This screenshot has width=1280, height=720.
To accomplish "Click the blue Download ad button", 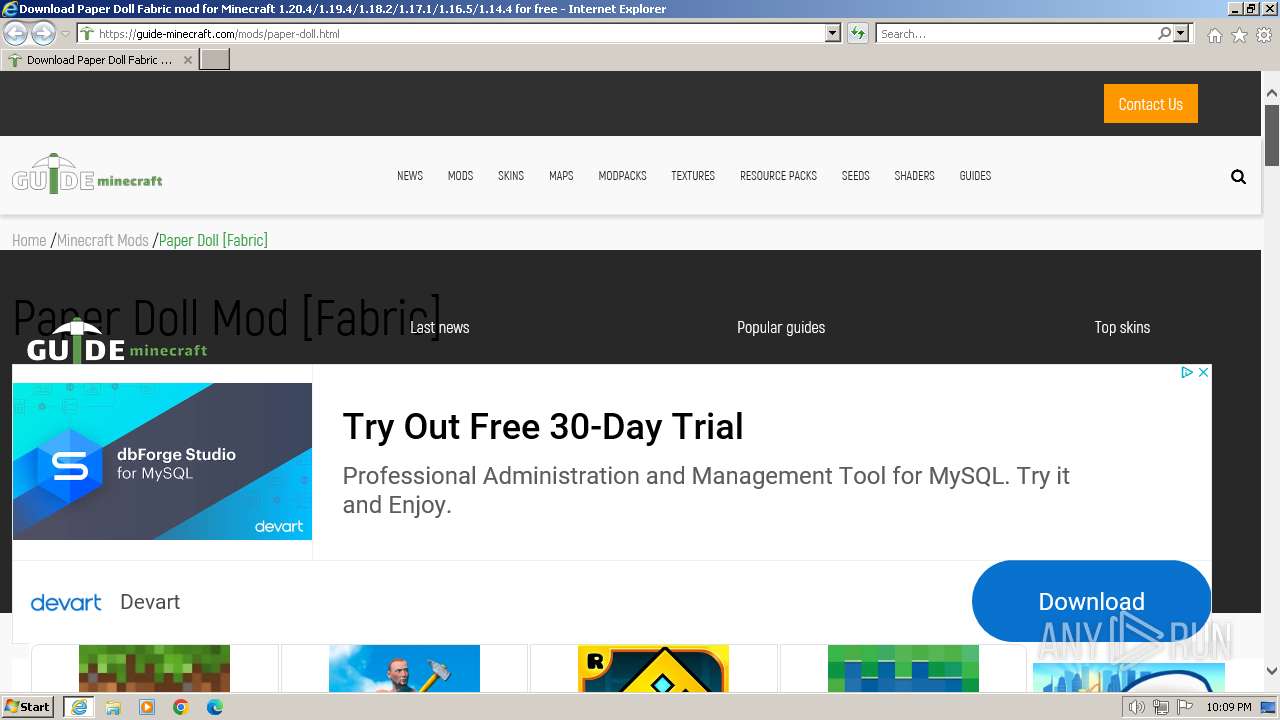I will [1091, 601].
